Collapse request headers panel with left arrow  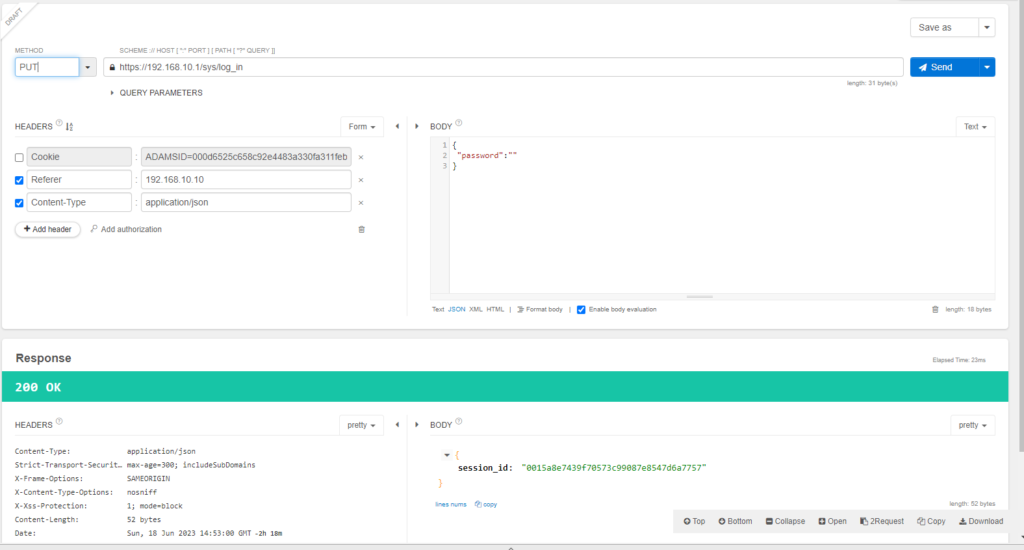(397, 126)
